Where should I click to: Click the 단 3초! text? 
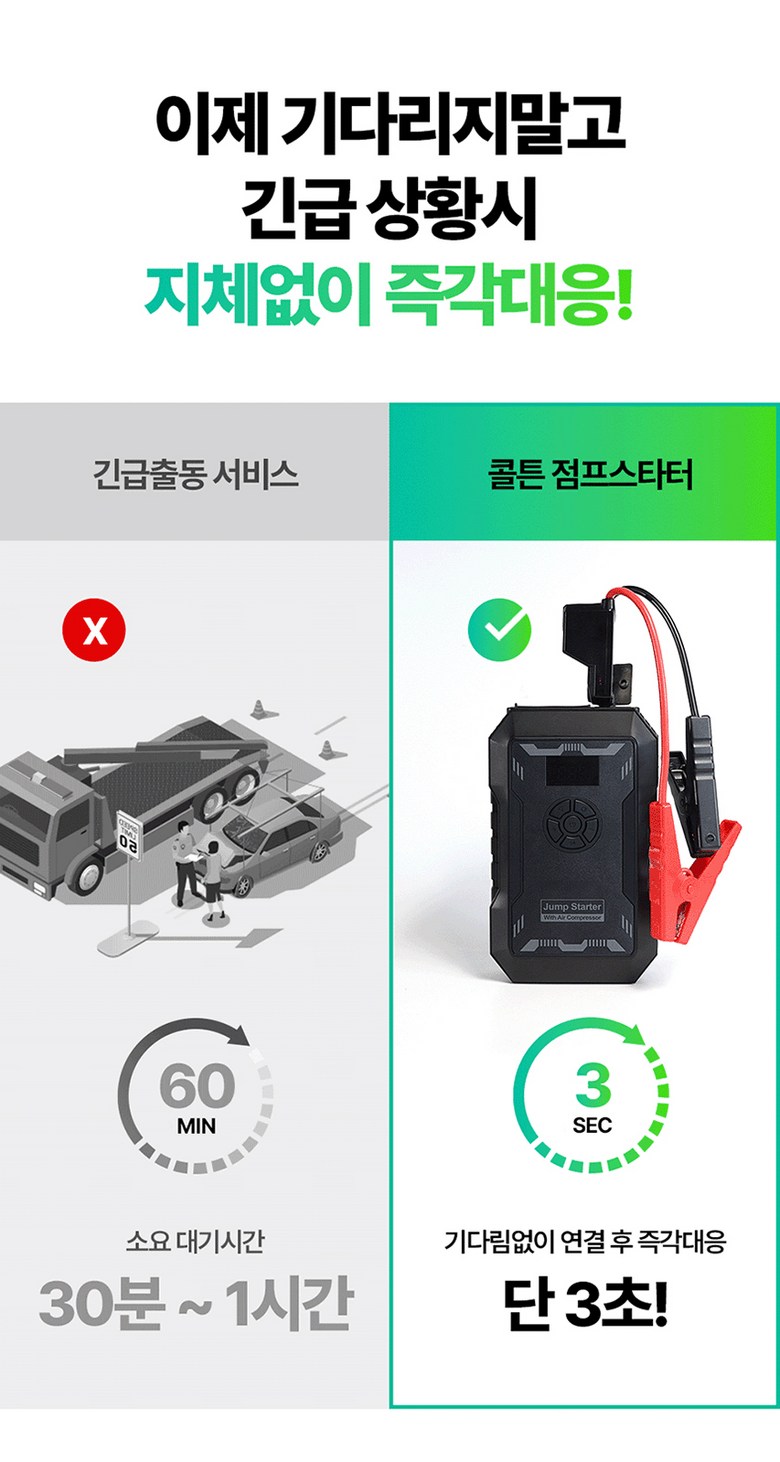click(585, 1304)
